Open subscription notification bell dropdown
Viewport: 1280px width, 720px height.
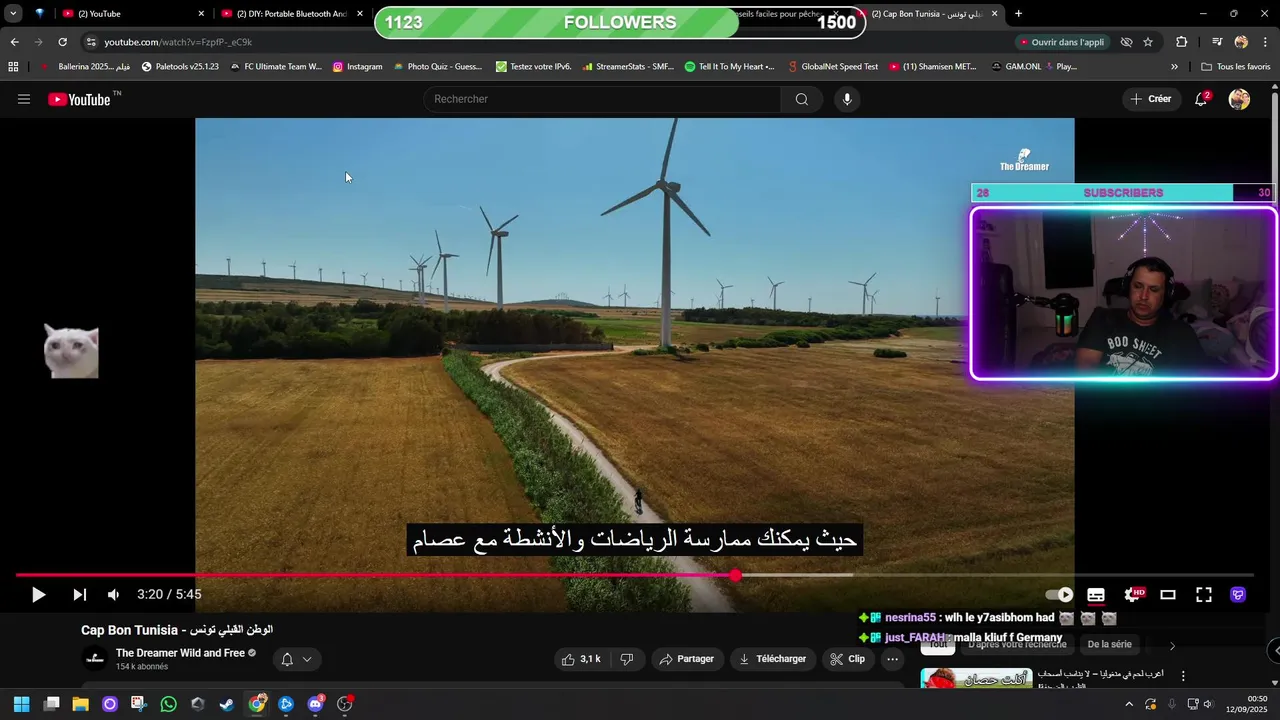tap(297, 659)
